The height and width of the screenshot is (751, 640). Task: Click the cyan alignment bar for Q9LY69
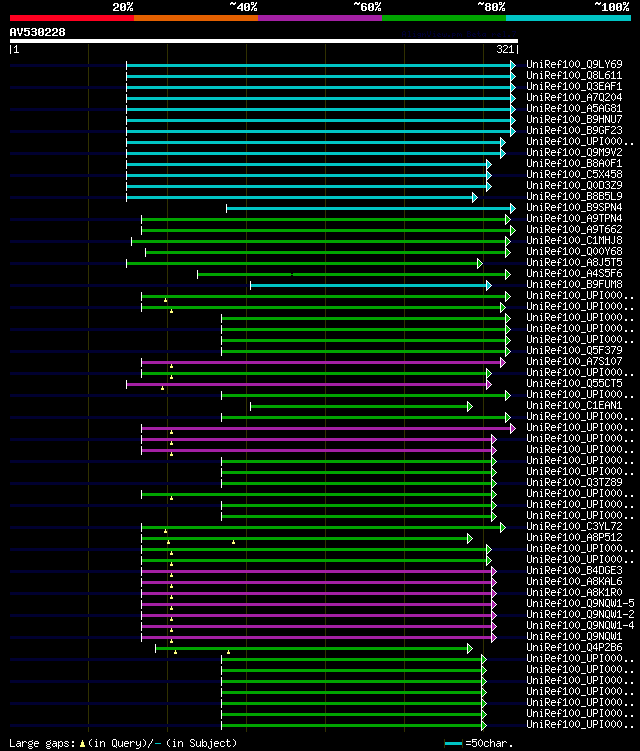coord(319,66)
